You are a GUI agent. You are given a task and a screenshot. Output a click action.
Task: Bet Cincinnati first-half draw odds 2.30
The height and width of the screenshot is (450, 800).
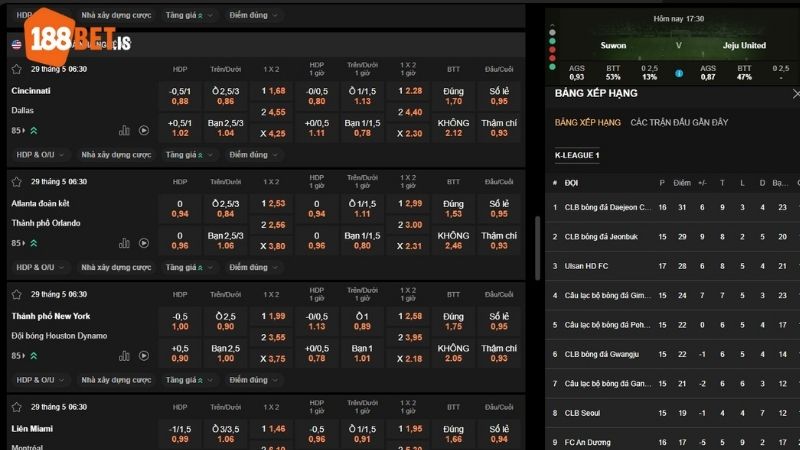409,134
